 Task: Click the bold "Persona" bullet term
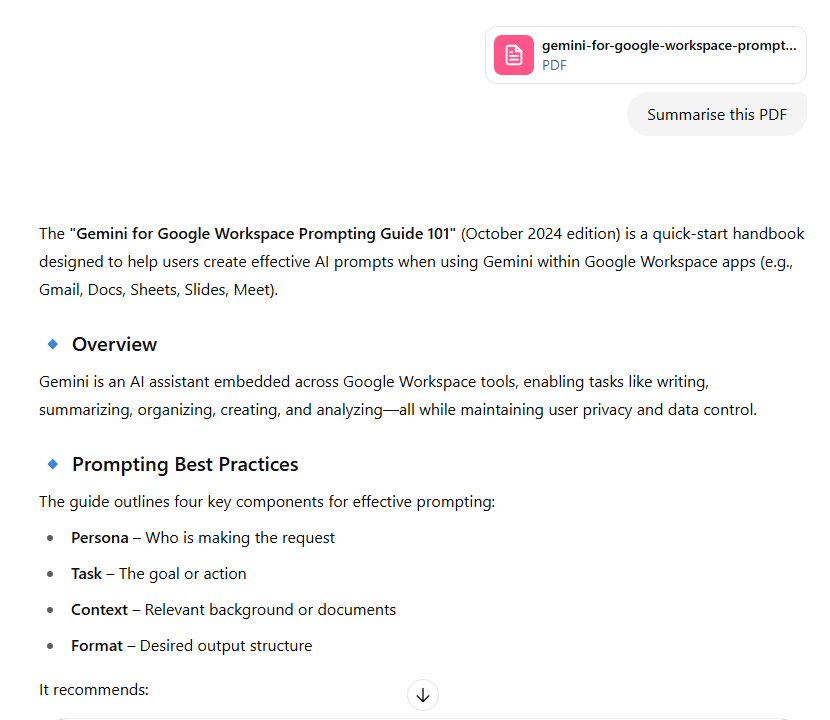[x=99, y=538]
